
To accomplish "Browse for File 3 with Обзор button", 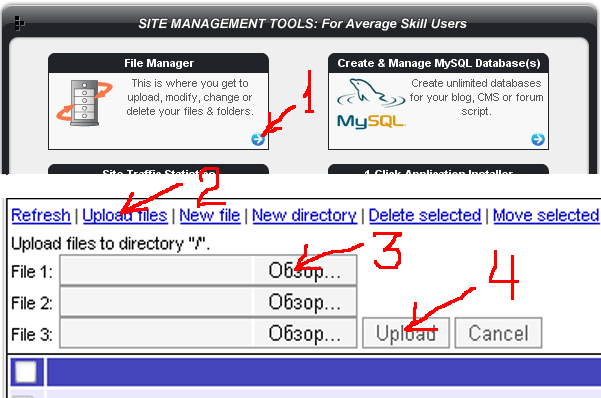I will 305,333.
